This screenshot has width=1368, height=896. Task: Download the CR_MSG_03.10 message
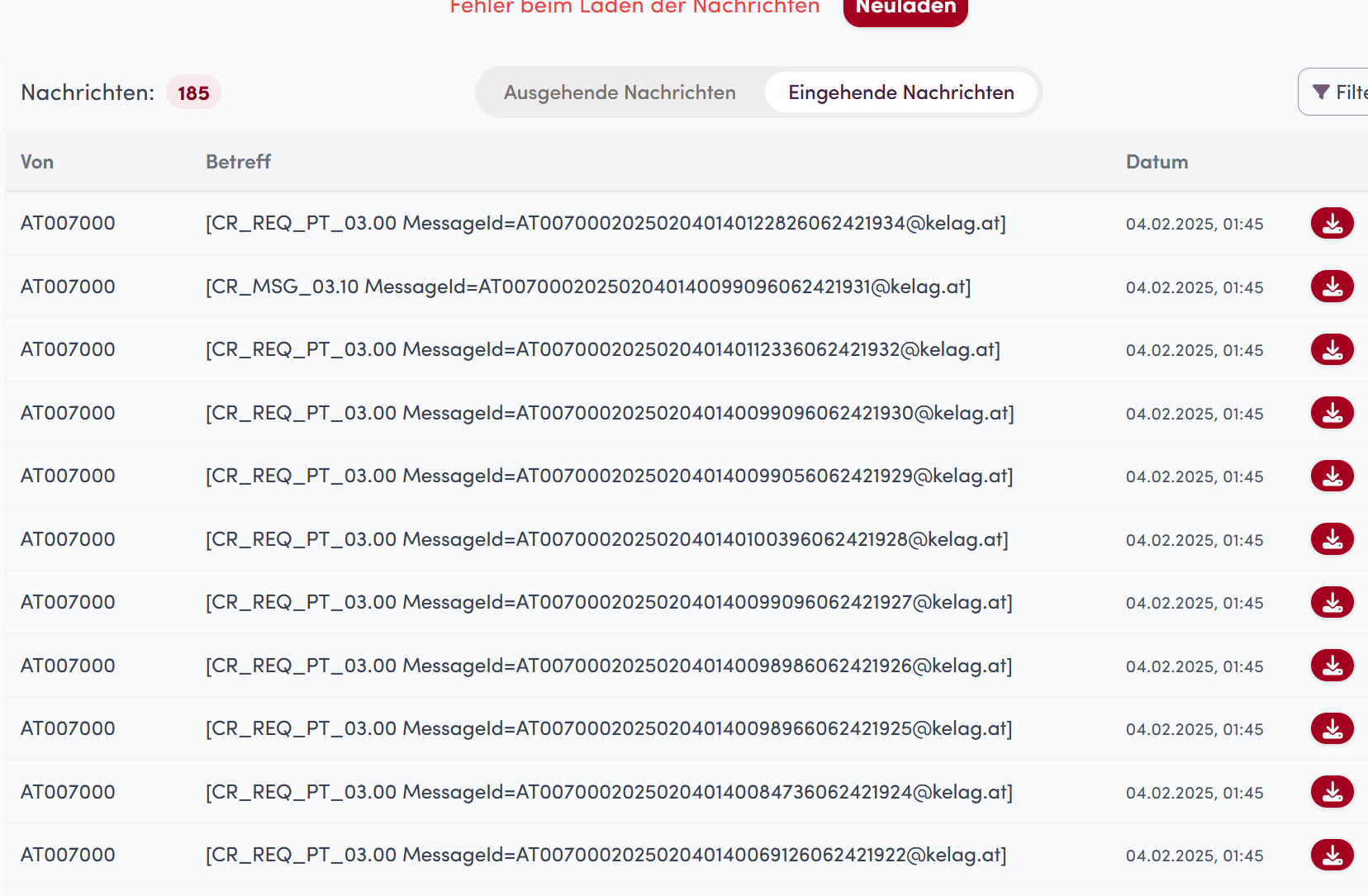tap(1332, 287)
